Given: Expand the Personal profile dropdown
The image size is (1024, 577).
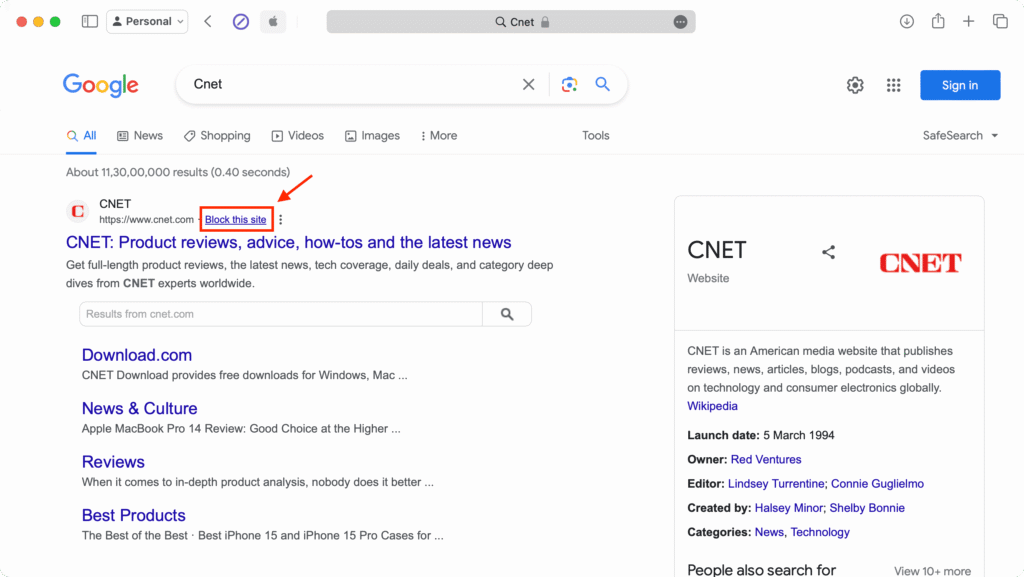Looking at the screenshot, I should point(148,22).
